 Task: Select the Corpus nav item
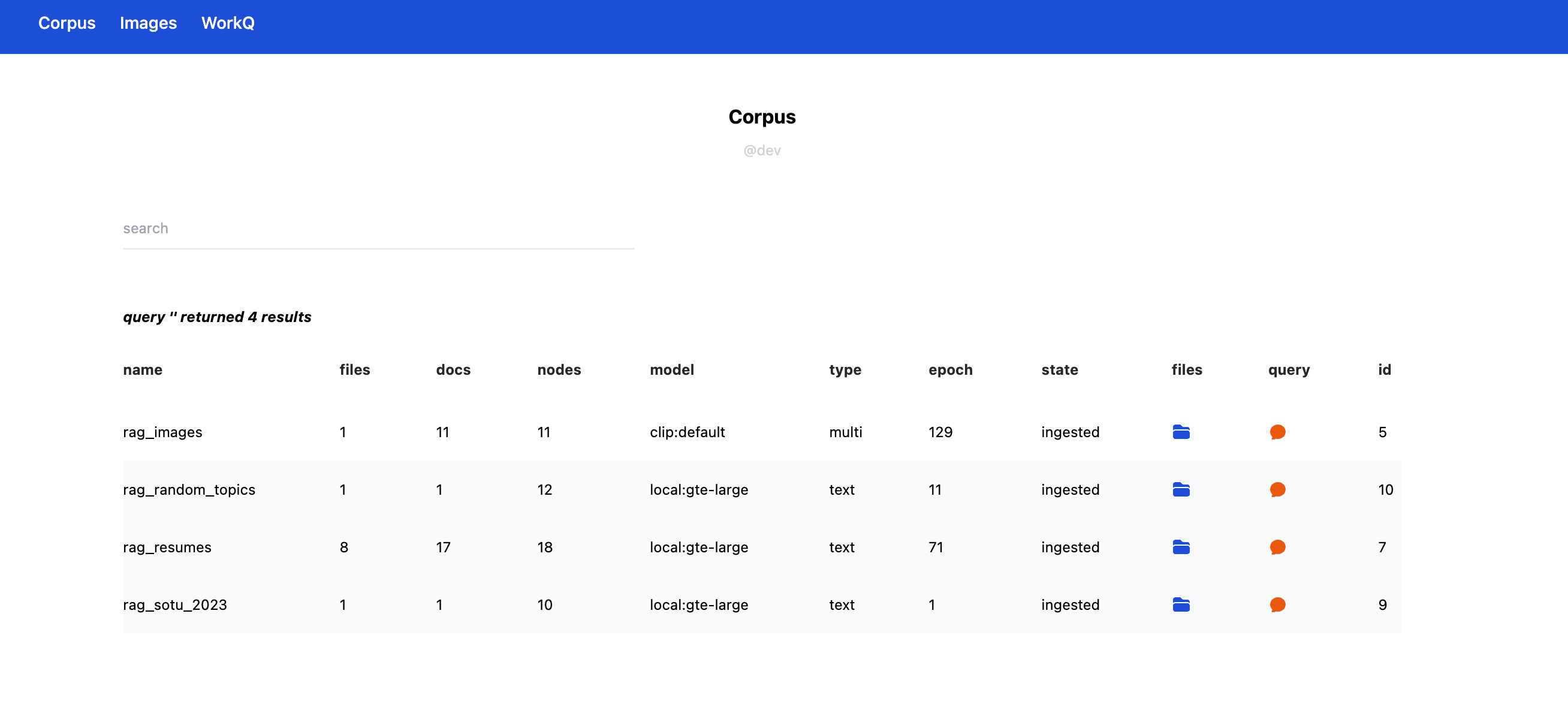pos(67,23)
